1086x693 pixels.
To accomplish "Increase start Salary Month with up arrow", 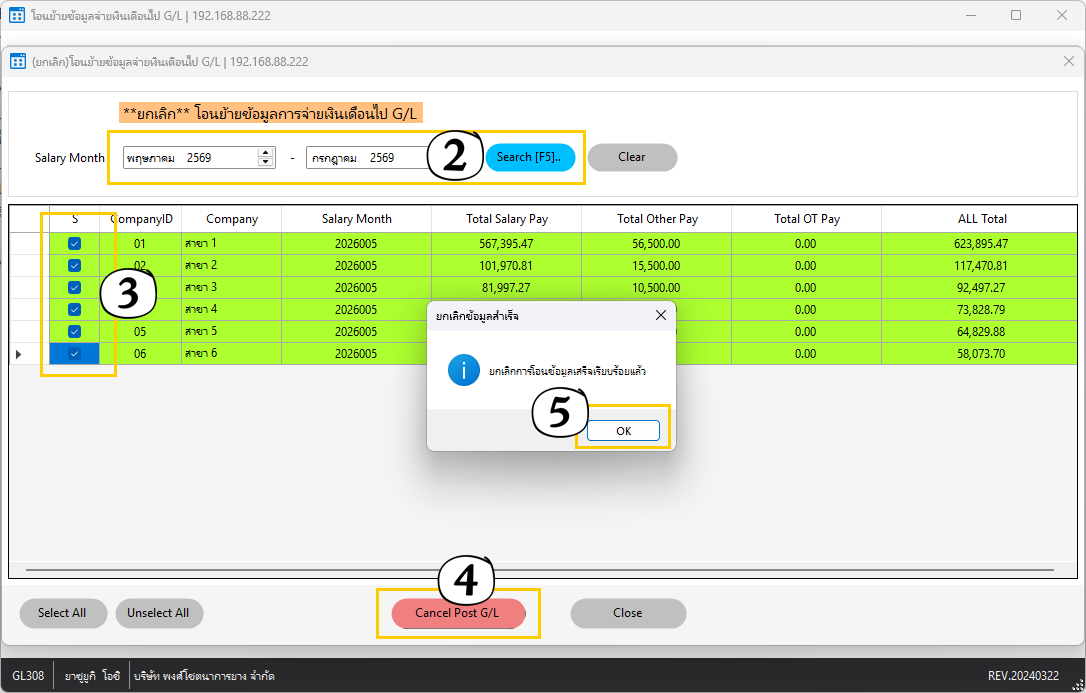I will [265, 153].
